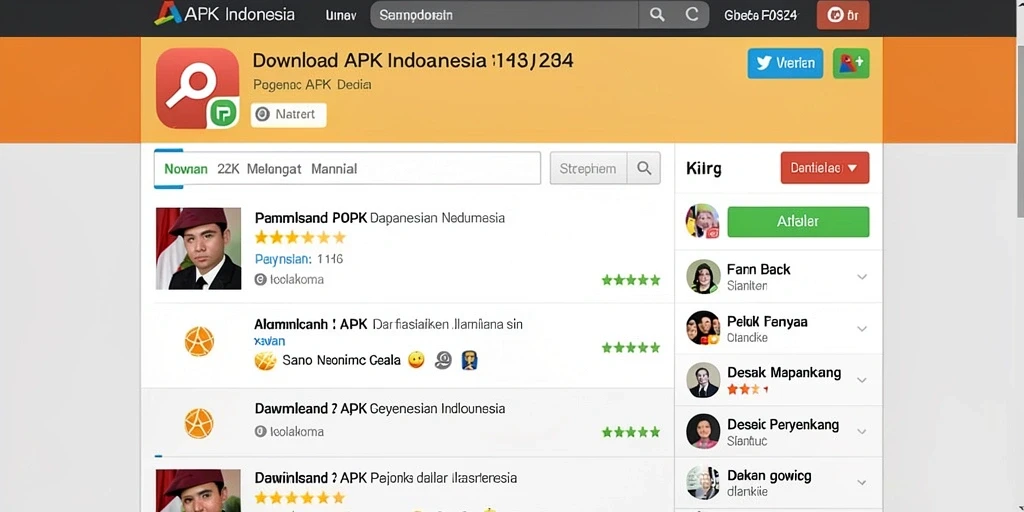The width and height of the screenshot is (1024, 512).
Task: Click the red magnifier app icon
Action: pos(197,88)
